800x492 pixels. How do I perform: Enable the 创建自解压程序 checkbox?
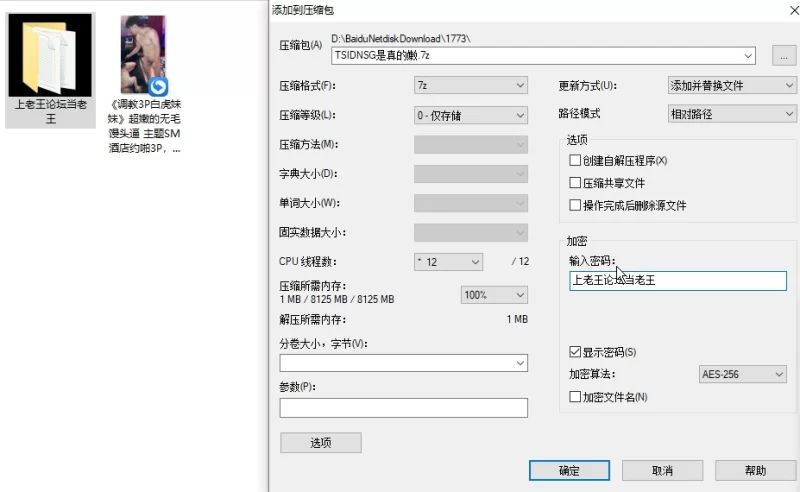point(575,161)
